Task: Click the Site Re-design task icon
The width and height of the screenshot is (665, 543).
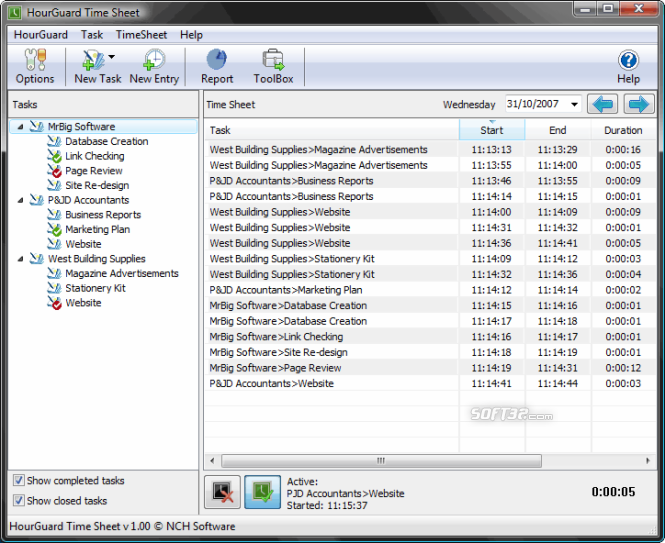Action: (x=54, y=185)
